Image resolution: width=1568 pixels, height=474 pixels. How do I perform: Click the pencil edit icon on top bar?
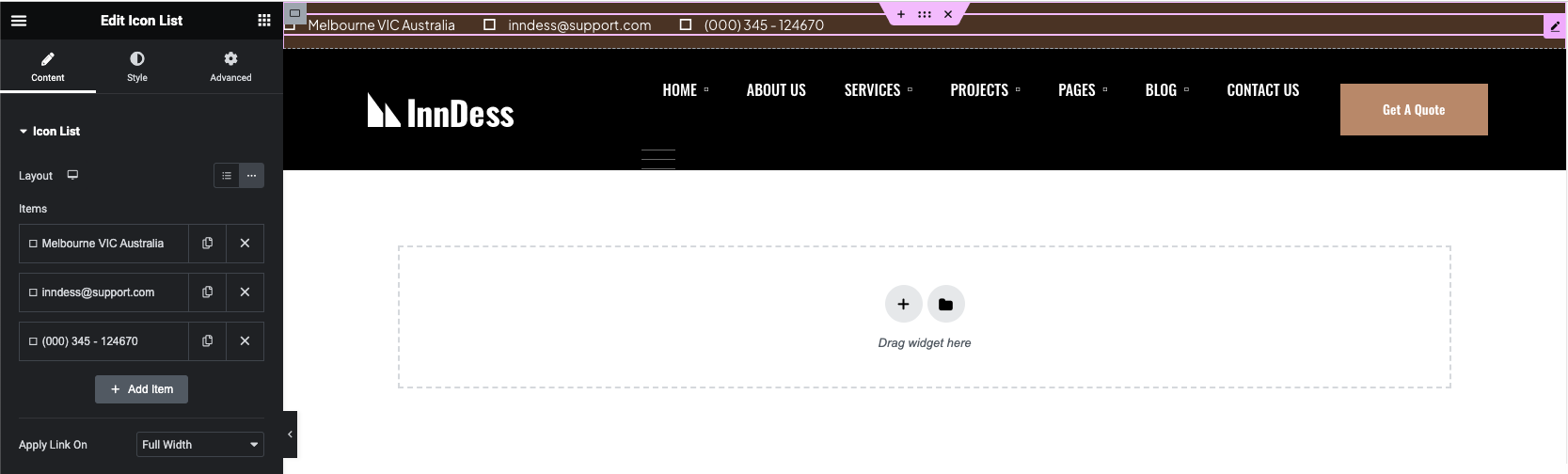tap(1555, 26)
